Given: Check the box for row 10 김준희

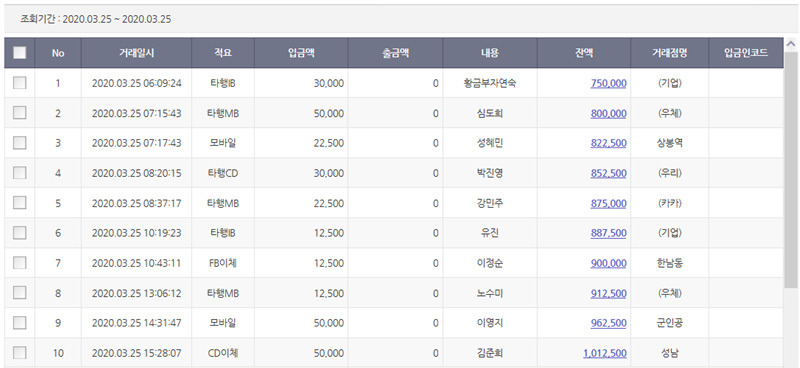Looking at the screenshot, I should pyautogui.click(x=19, y=353).
